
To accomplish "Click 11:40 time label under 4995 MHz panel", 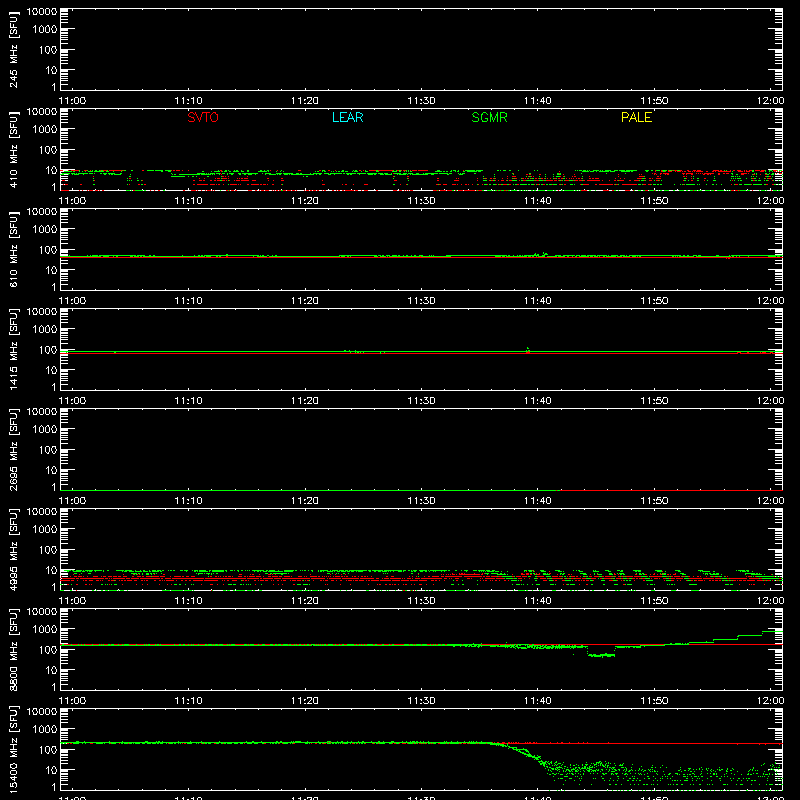I will point(538,601).
